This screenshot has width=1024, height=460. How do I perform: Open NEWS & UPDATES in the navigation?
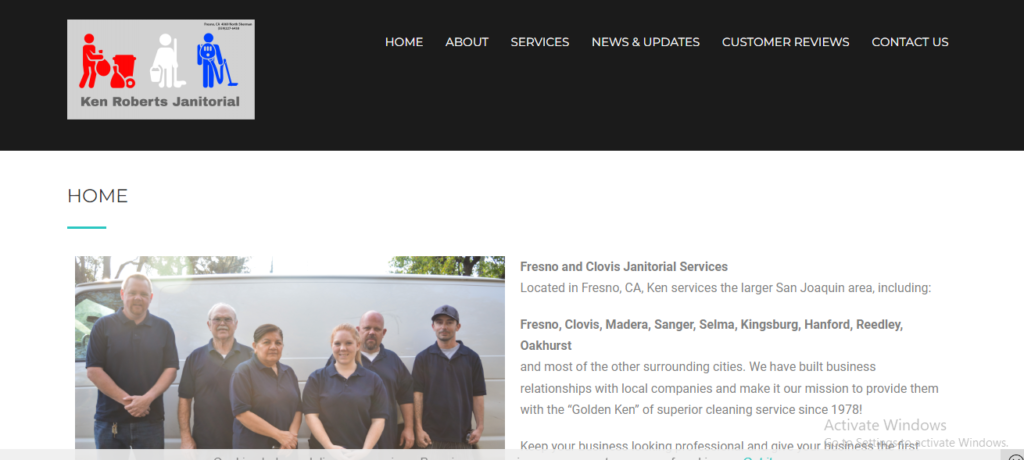pos(645,42)
